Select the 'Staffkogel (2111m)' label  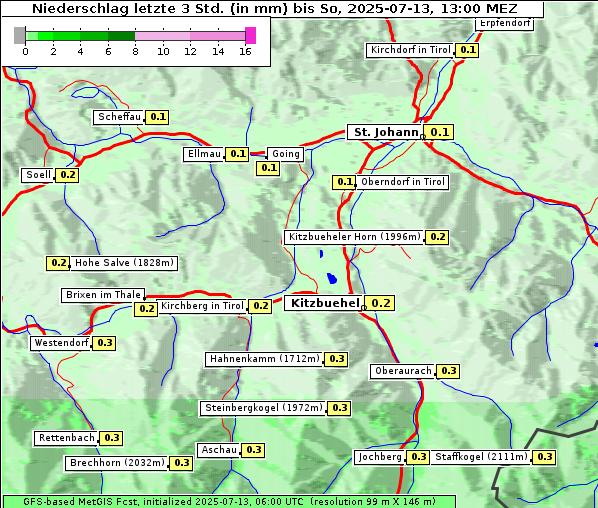481,457
